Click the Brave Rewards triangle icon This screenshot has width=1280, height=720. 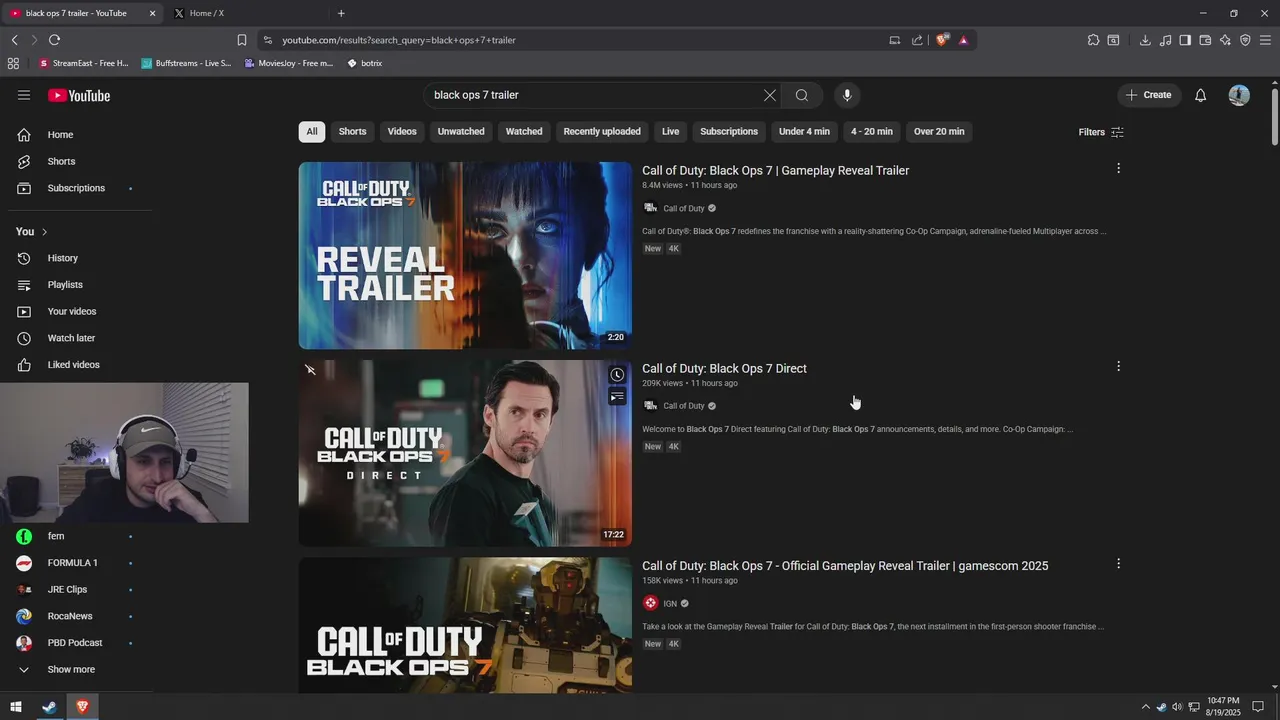pos(963,40)
